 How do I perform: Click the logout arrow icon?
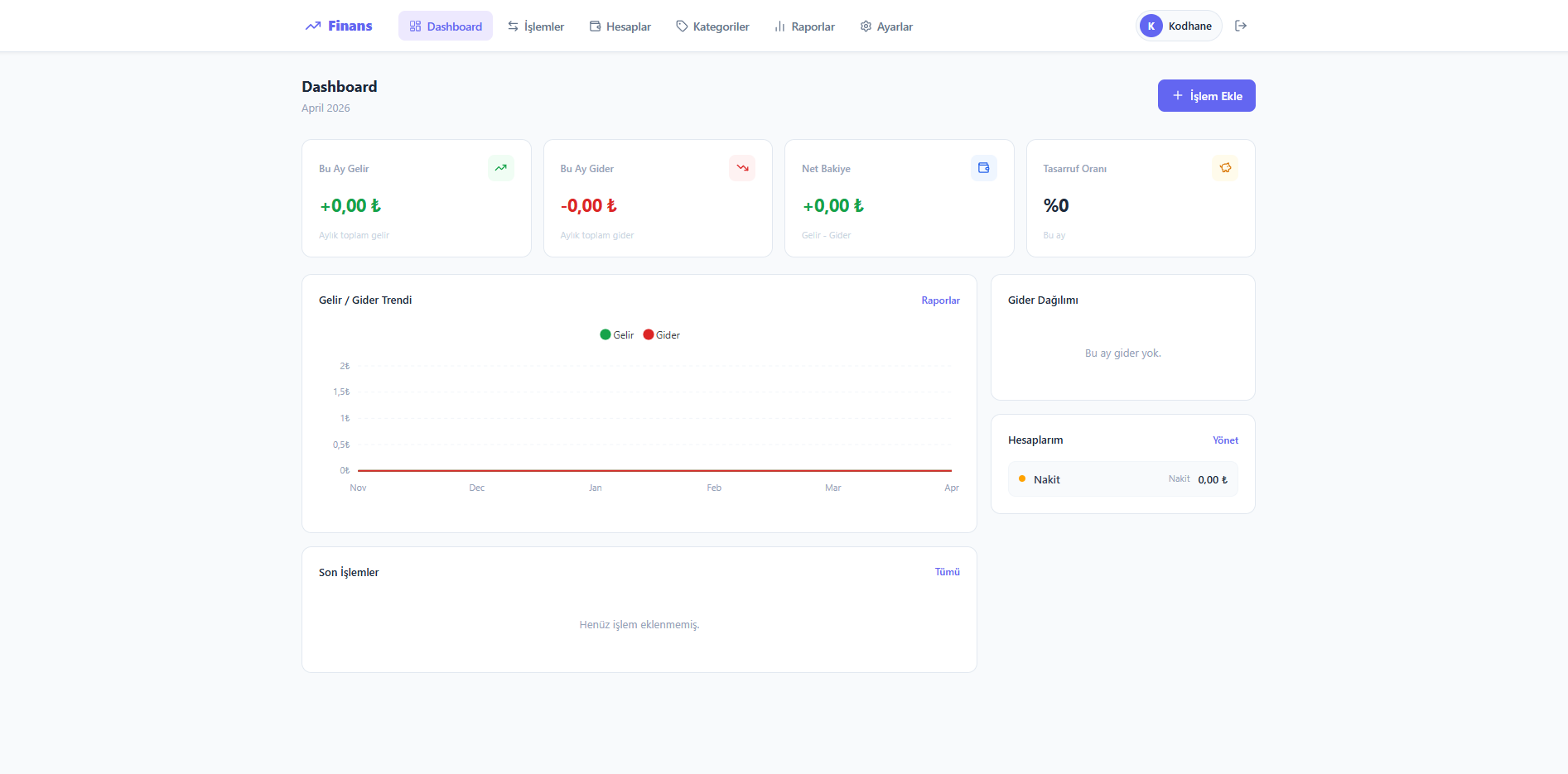1241,26
